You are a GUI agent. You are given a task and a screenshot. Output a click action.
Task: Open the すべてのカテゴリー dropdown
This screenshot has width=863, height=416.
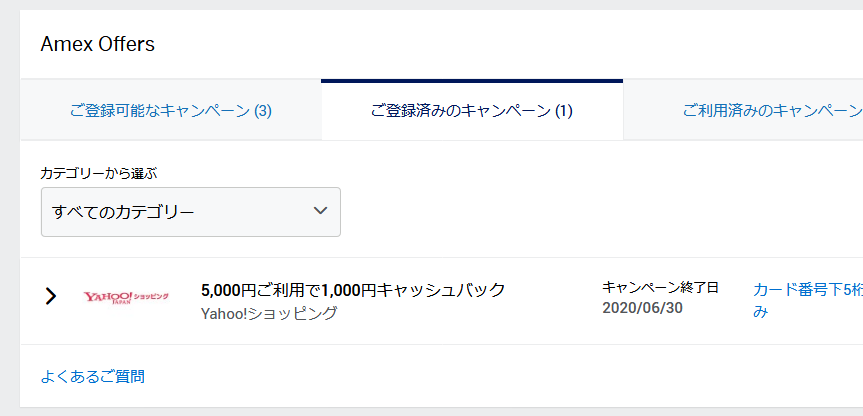[x=190, y=212]
